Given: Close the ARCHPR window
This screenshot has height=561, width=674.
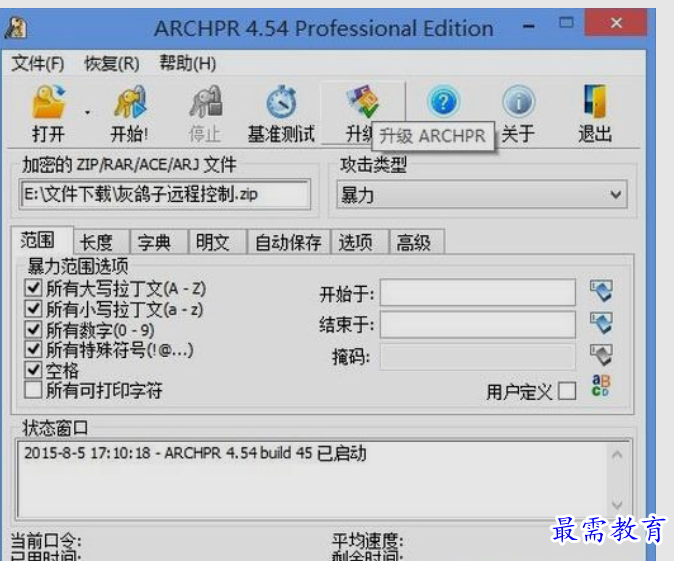Looking at the screenshot, I should point(616,23).
